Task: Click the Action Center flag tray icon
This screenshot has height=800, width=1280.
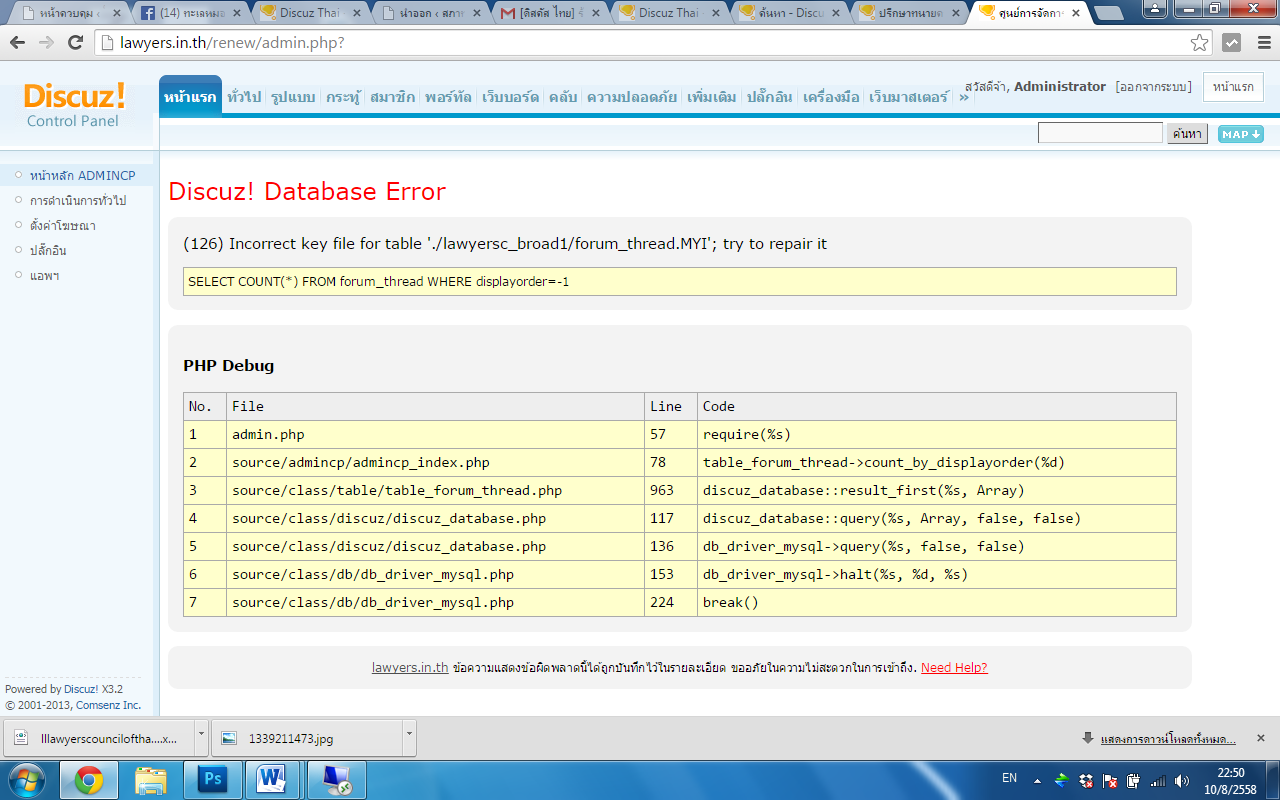Action: tap(1110, 780)
